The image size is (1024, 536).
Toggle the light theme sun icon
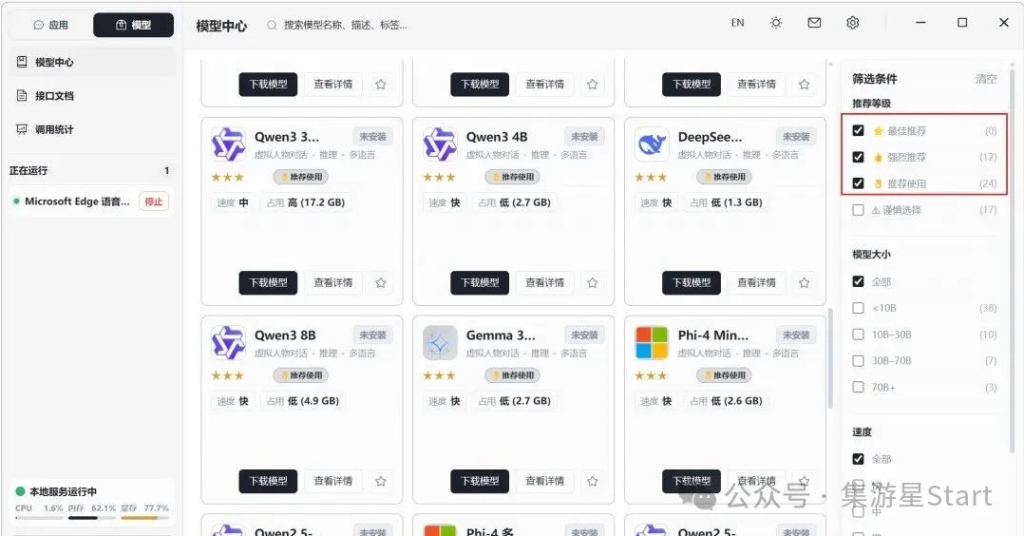(776, 23)
